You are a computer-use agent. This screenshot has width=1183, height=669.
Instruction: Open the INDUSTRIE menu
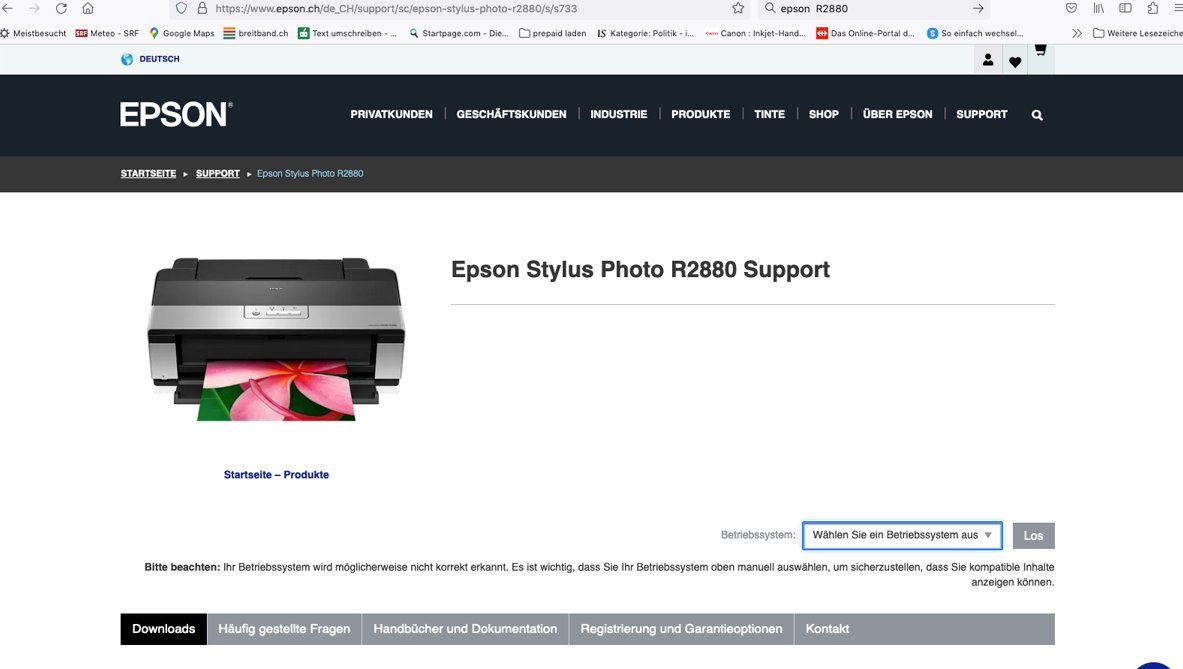[619, 115]
